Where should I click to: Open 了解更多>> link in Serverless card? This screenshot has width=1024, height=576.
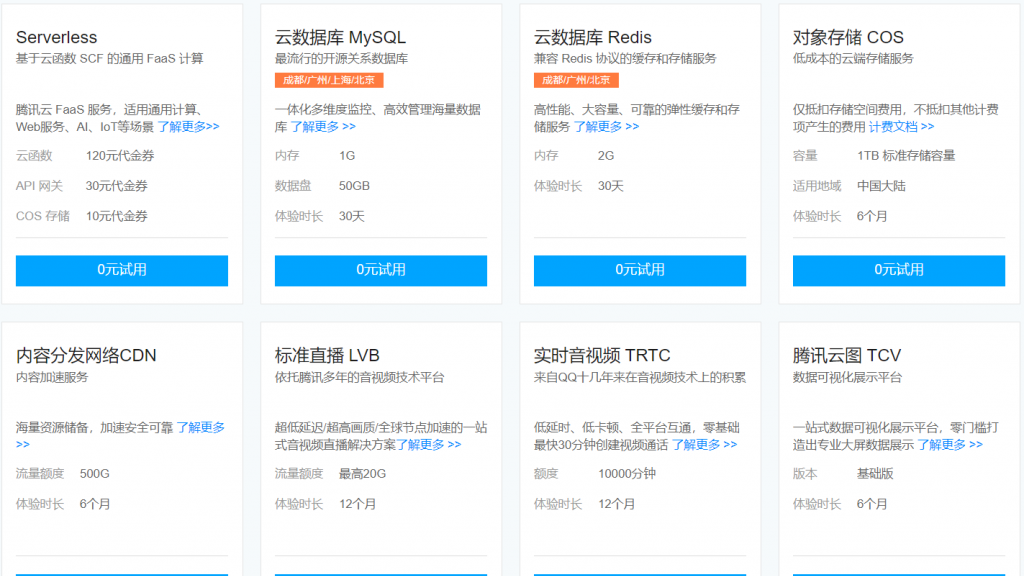(188, 127)
